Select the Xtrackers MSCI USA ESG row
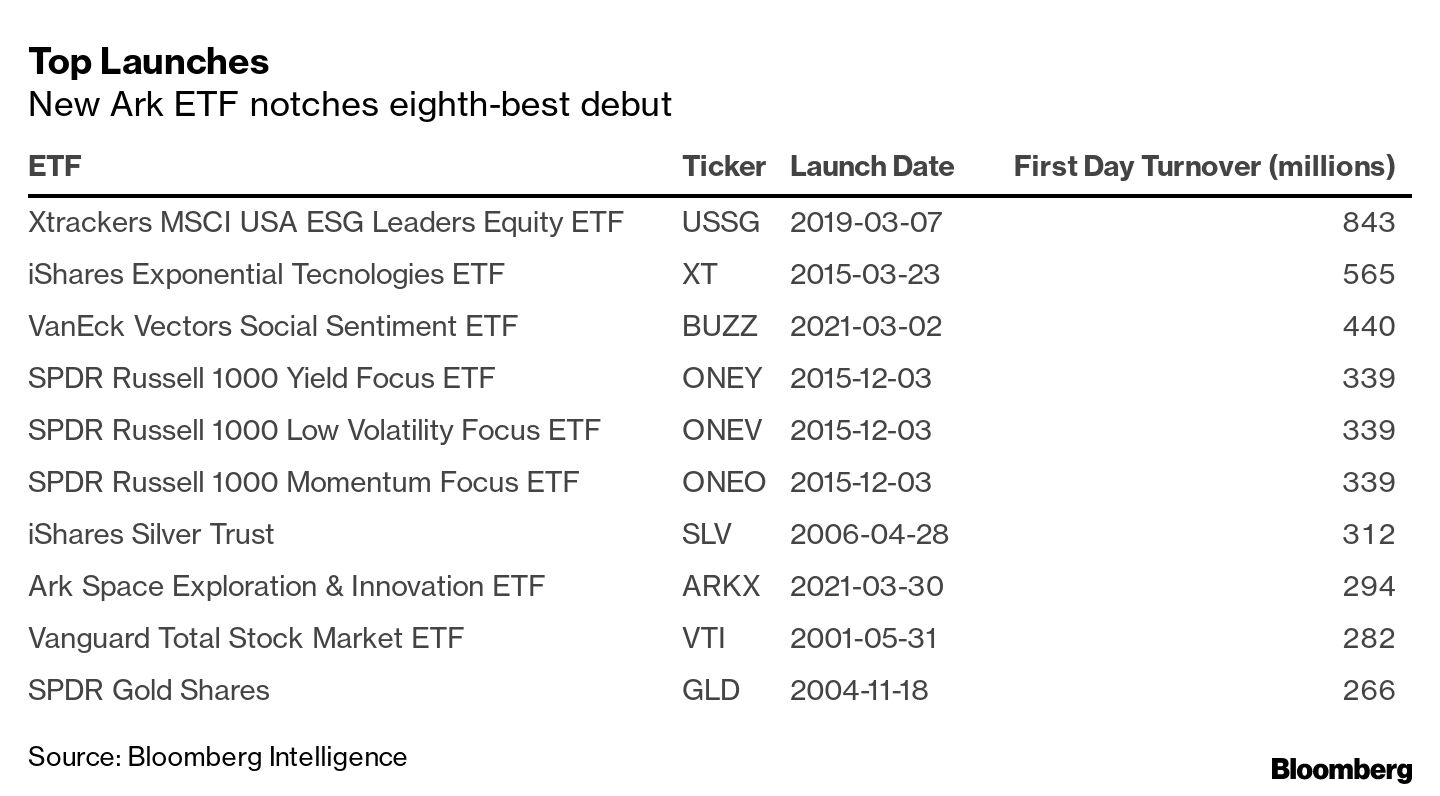Image resolution: width=1440 pixels, height=796 pixels. click(x=326, y=222)
